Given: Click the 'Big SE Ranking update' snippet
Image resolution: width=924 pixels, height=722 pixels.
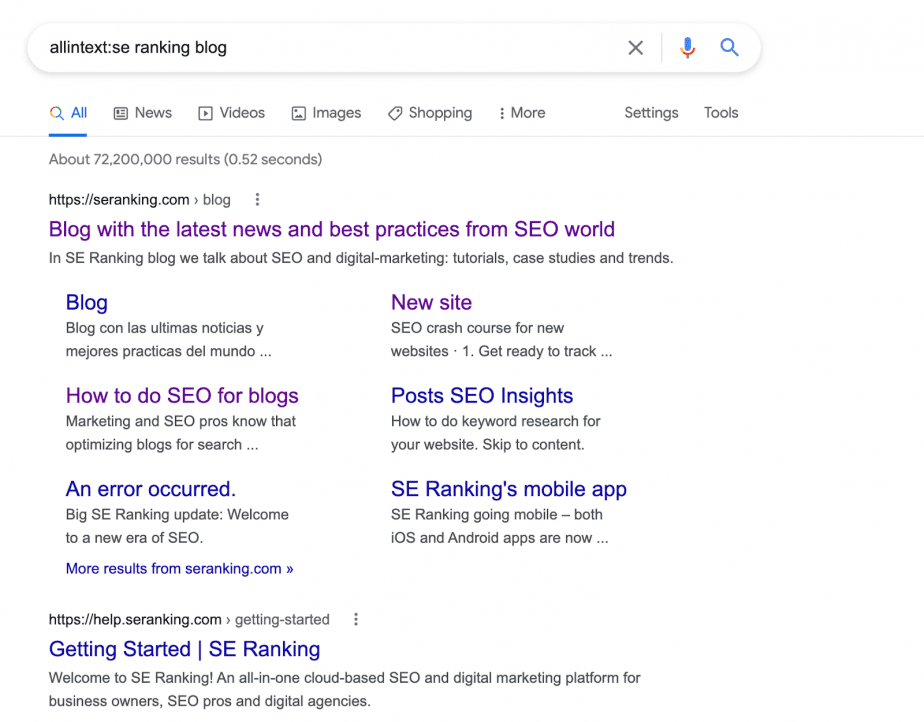Looking at the screenshot, I should click(x=177, y=526).
